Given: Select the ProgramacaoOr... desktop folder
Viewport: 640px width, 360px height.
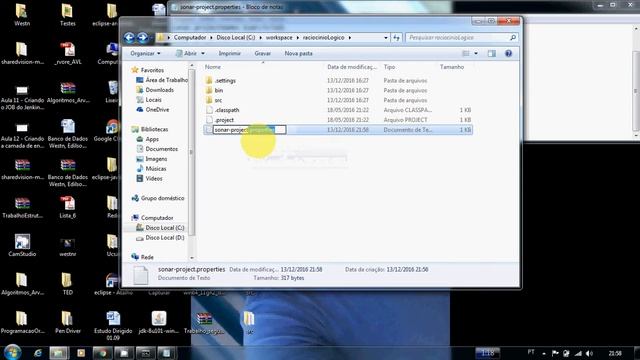Looking at the screenshot, I should tap(22, 322).
